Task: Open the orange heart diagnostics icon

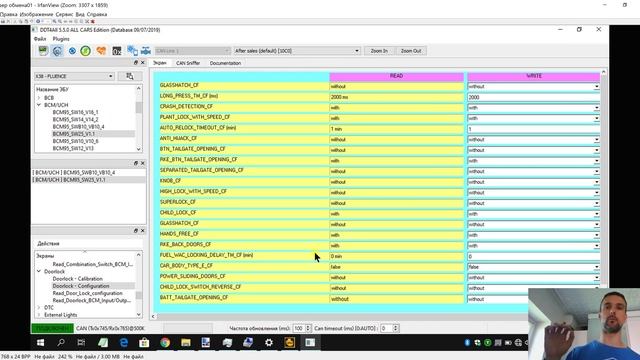Action: (x=101, y=51)
